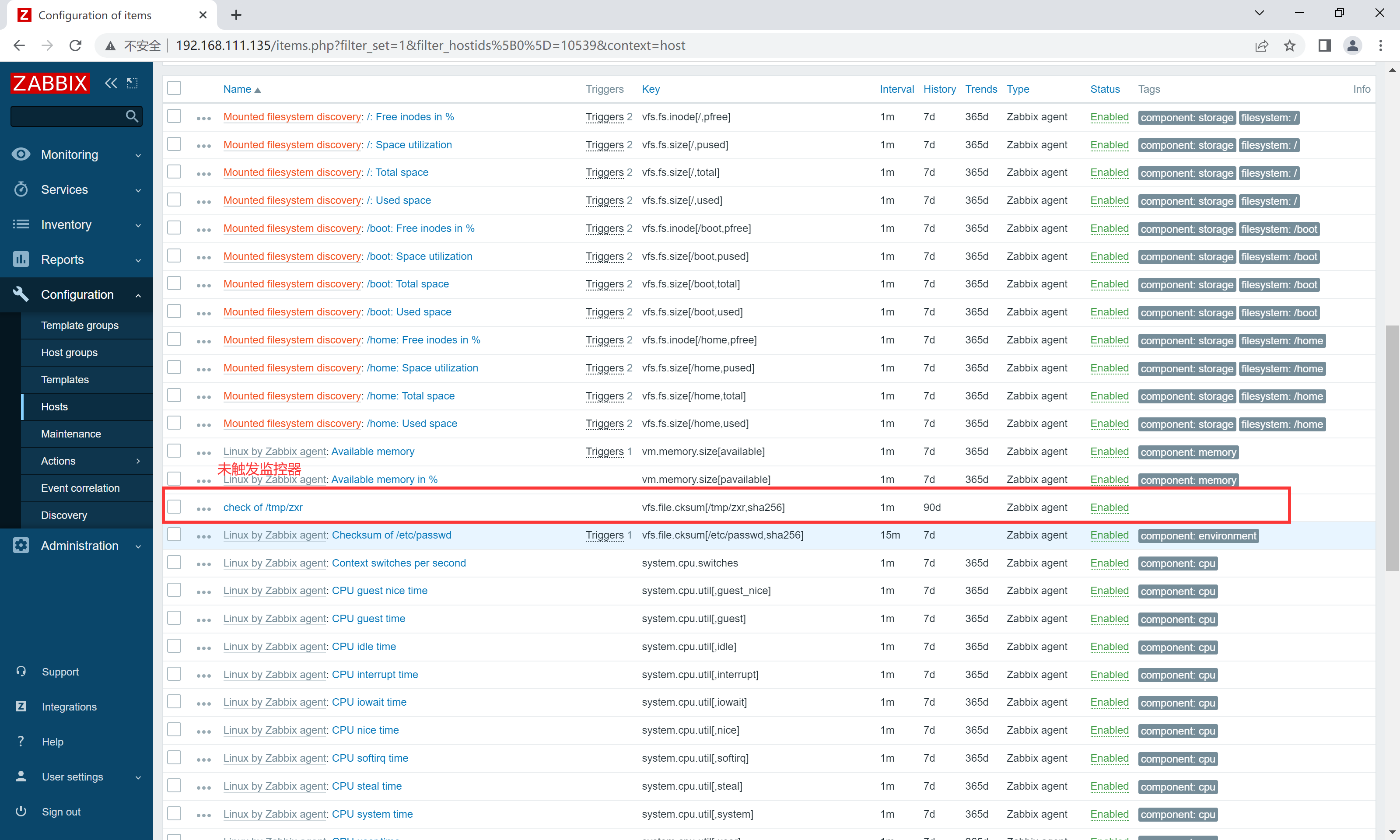Click the Configuration wrench icon

[21, 294]
